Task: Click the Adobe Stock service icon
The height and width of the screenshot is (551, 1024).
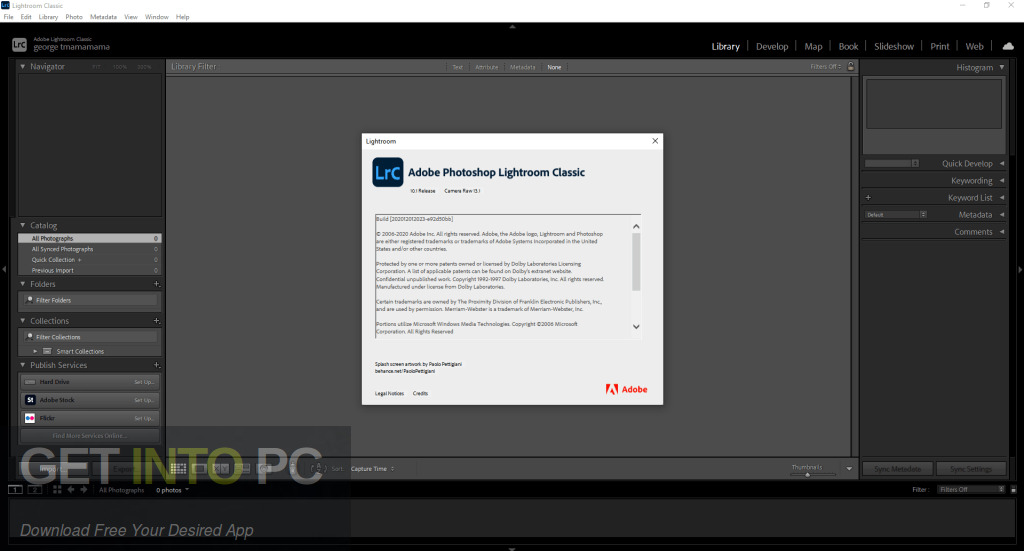Action: (x=30, y=400)
